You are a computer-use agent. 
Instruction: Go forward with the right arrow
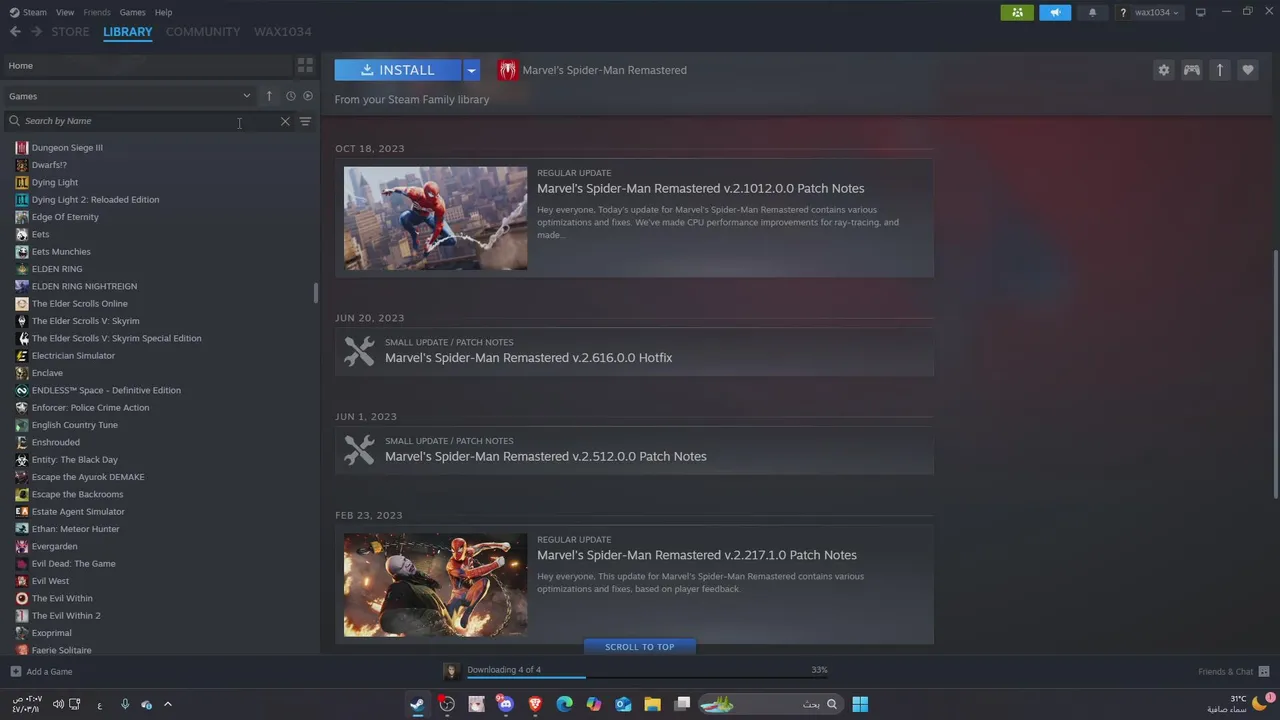(36, 32)
